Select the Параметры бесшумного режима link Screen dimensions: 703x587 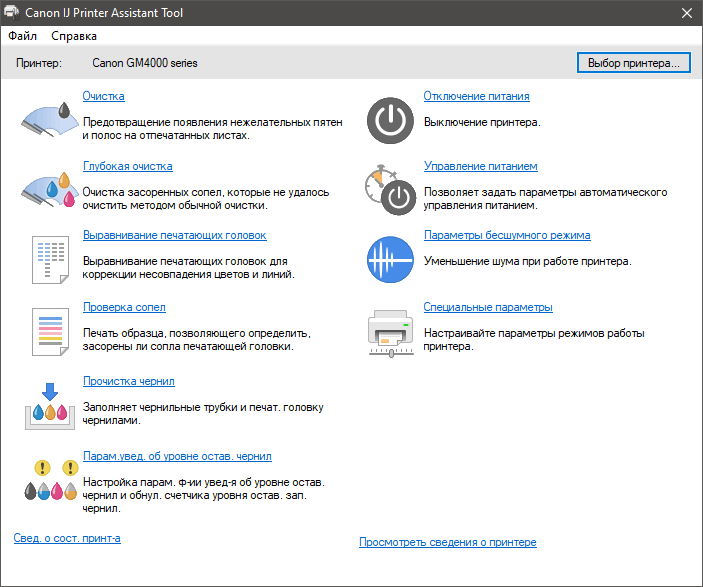(506, 235)
